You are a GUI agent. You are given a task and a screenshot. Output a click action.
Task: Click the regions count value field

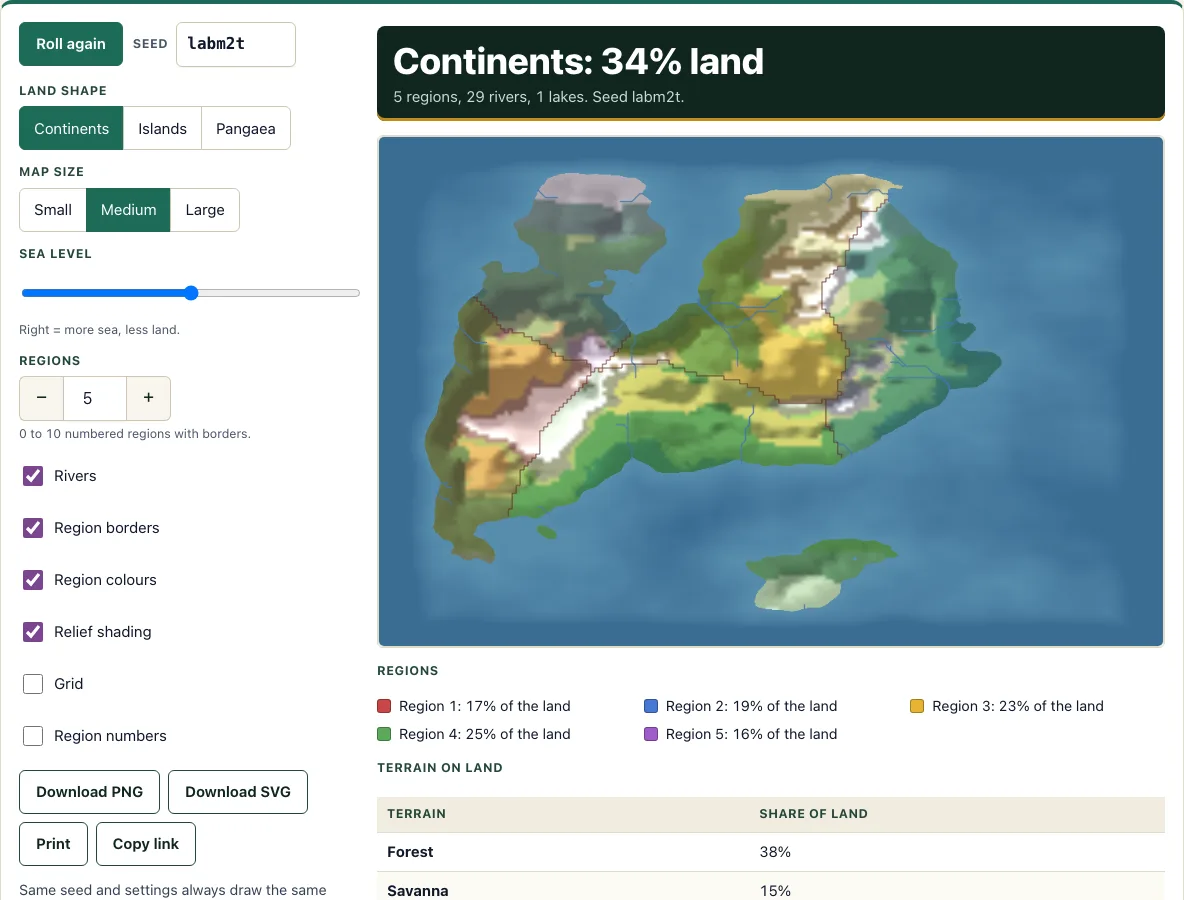pos(94,398)
